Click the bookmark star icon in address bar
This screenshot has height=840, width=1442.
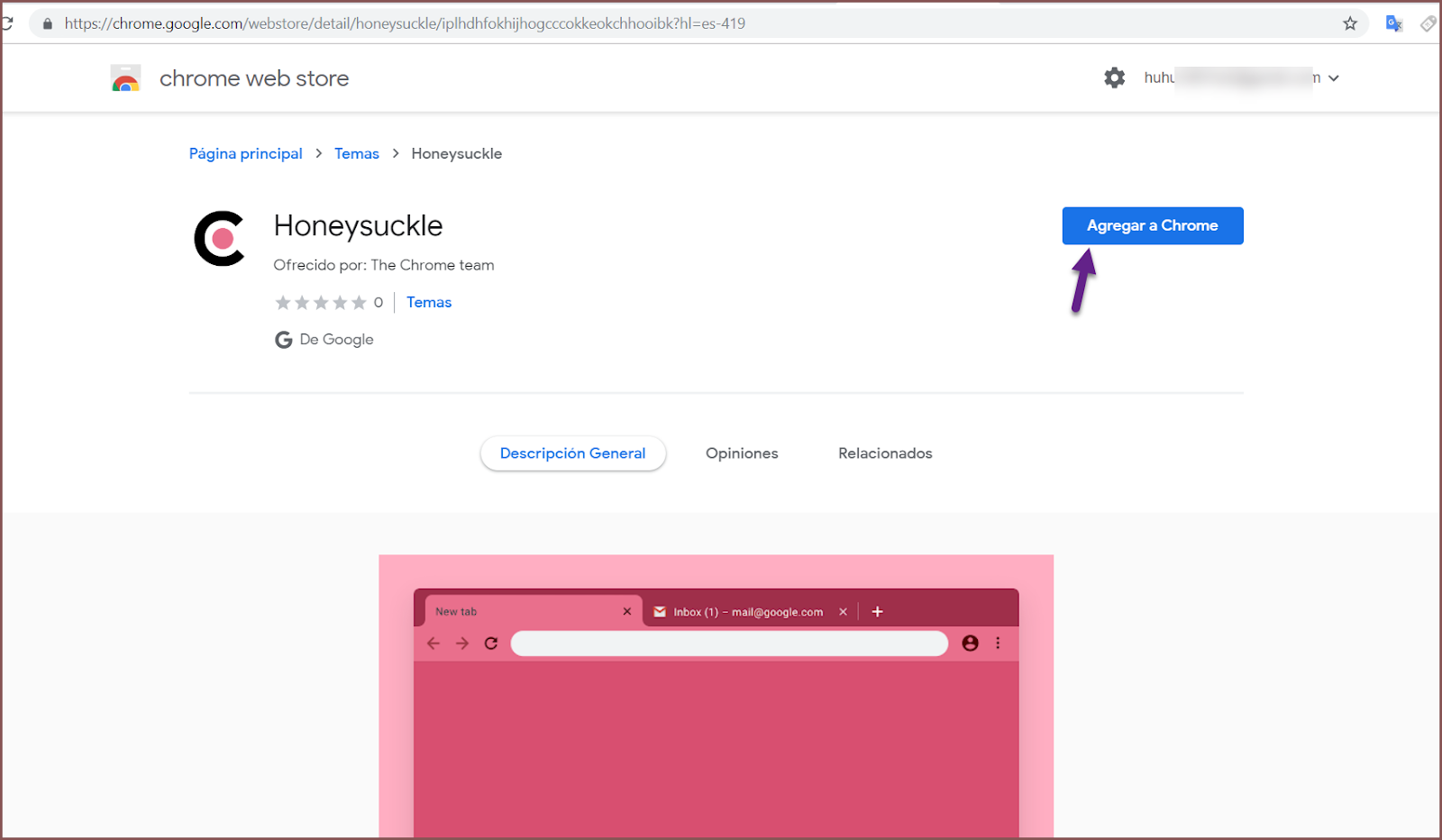(x=1349, y=23)
